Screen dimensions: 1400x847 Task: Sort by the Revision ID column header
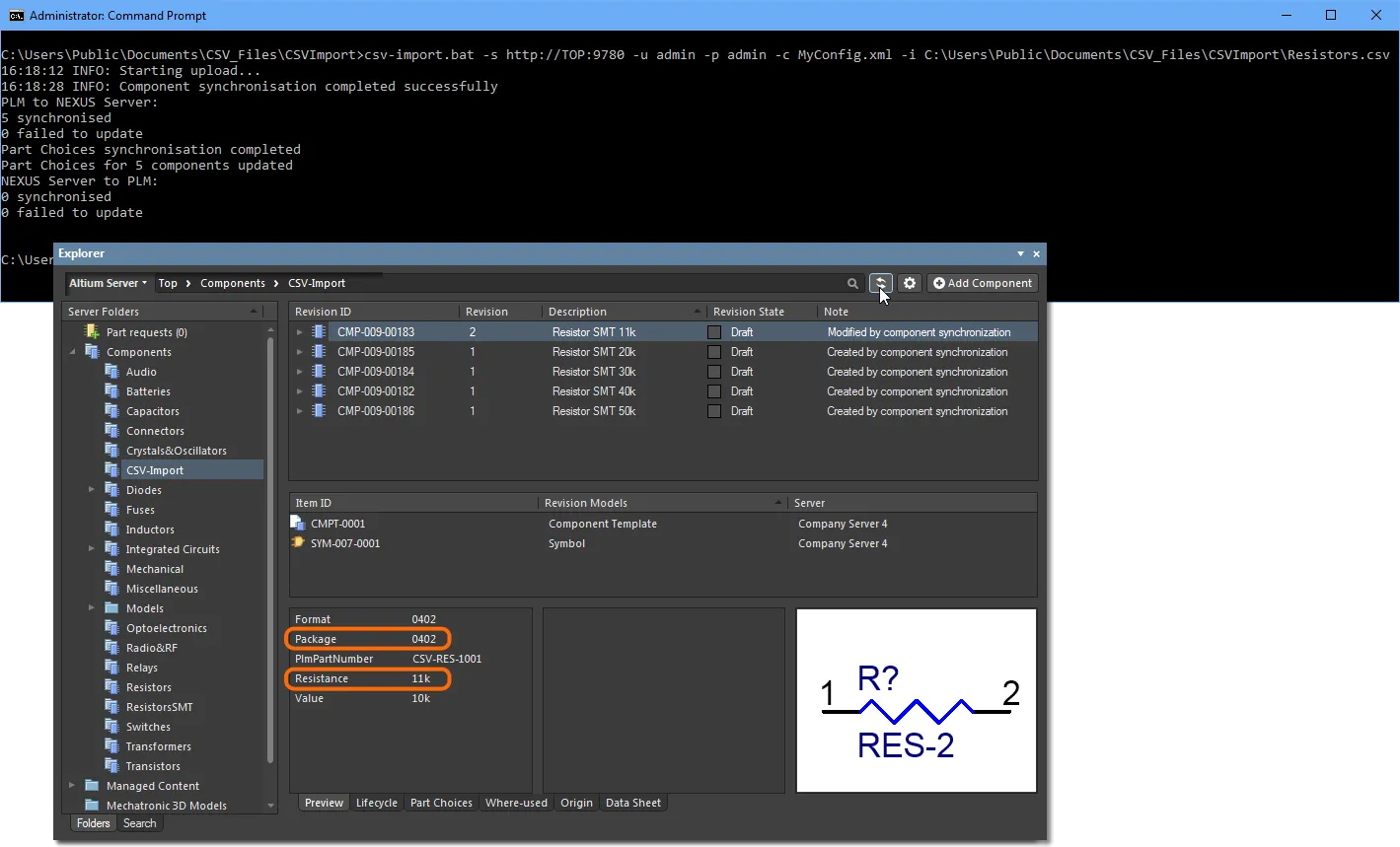pyautogui.click(x=374, y=312)
